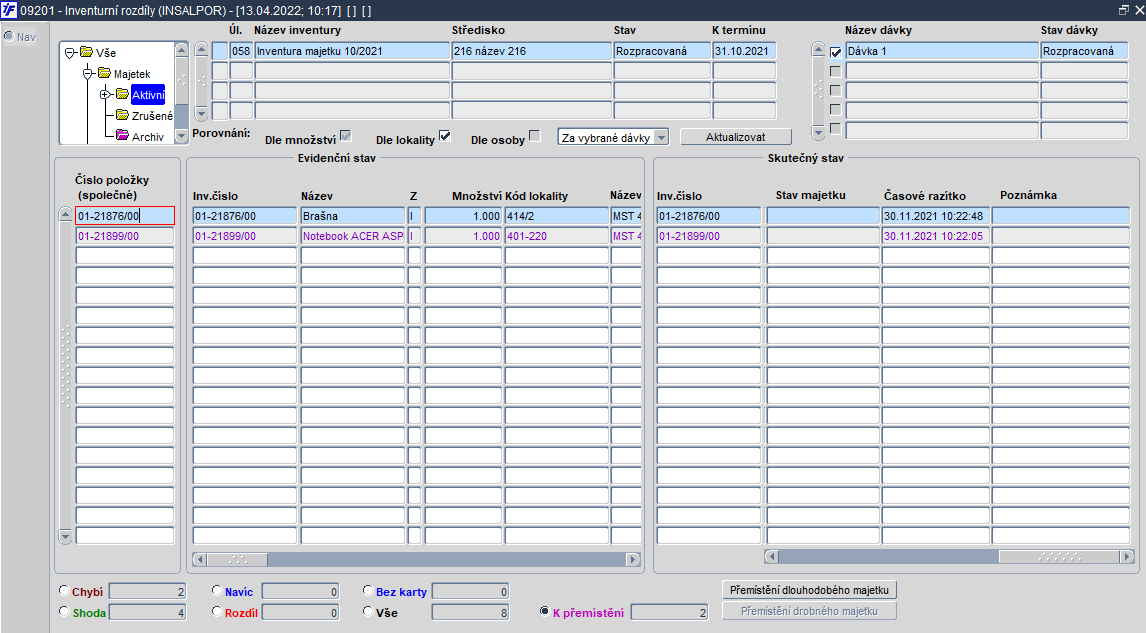This screenshot has height=633, width=1146.
Task: Click Skutečný stav scroll right arrow
Action: [x=1127, y=556]
